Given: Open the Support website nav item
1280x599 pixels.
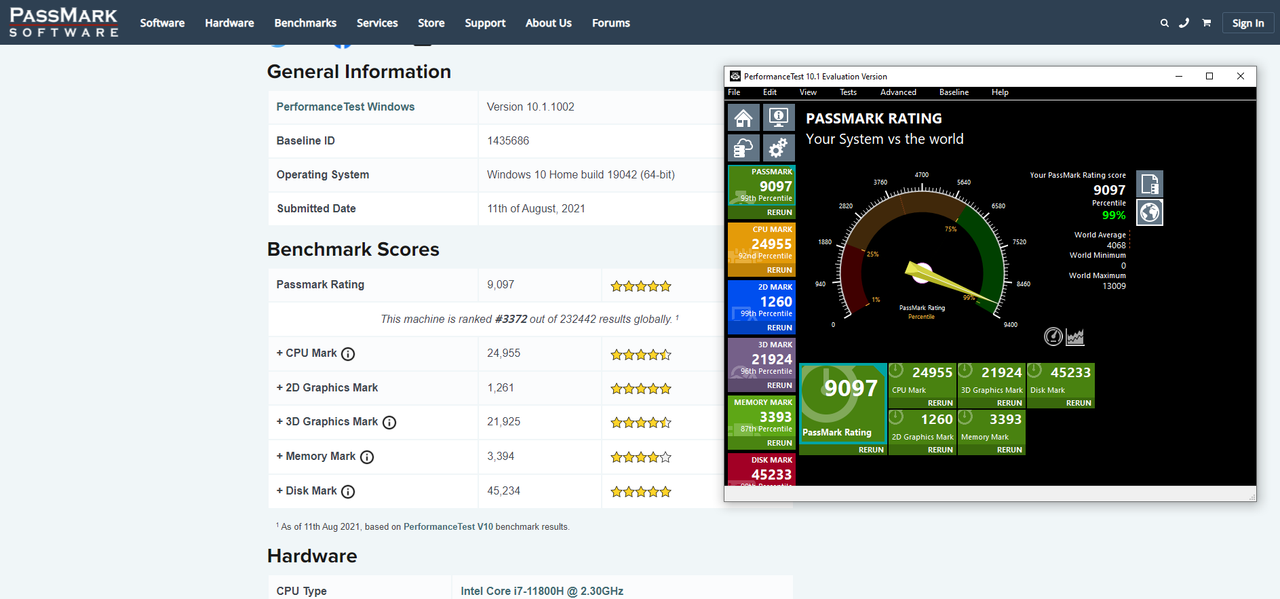Looking at the screenshot, I should (485, 23).
